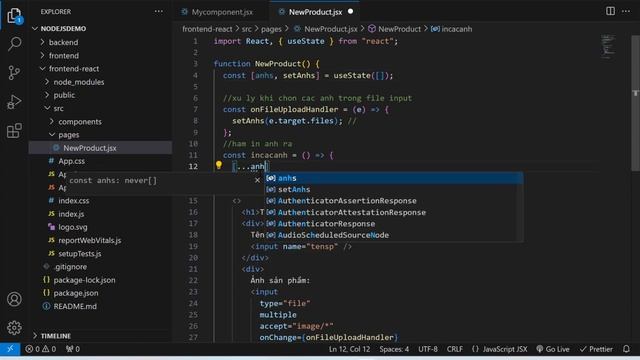Select AuthenticatorResponse suggestion
This screenshot has width=640, height=360.
(x=393, y=224)
